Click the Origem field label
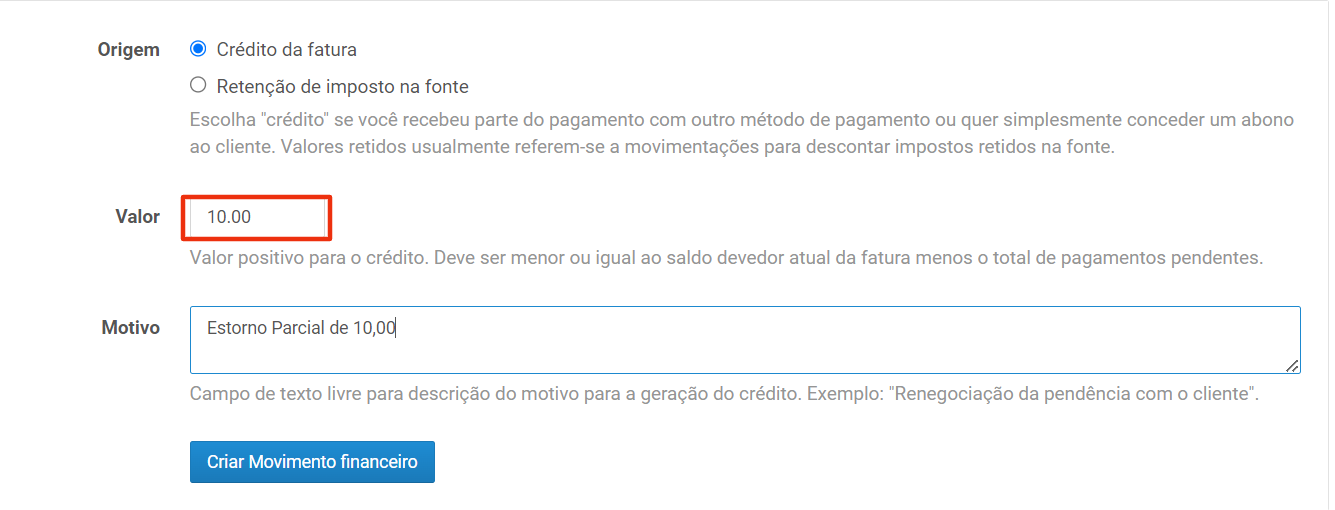Screen dimensions: 1335x510 click(x=128, y=50)
